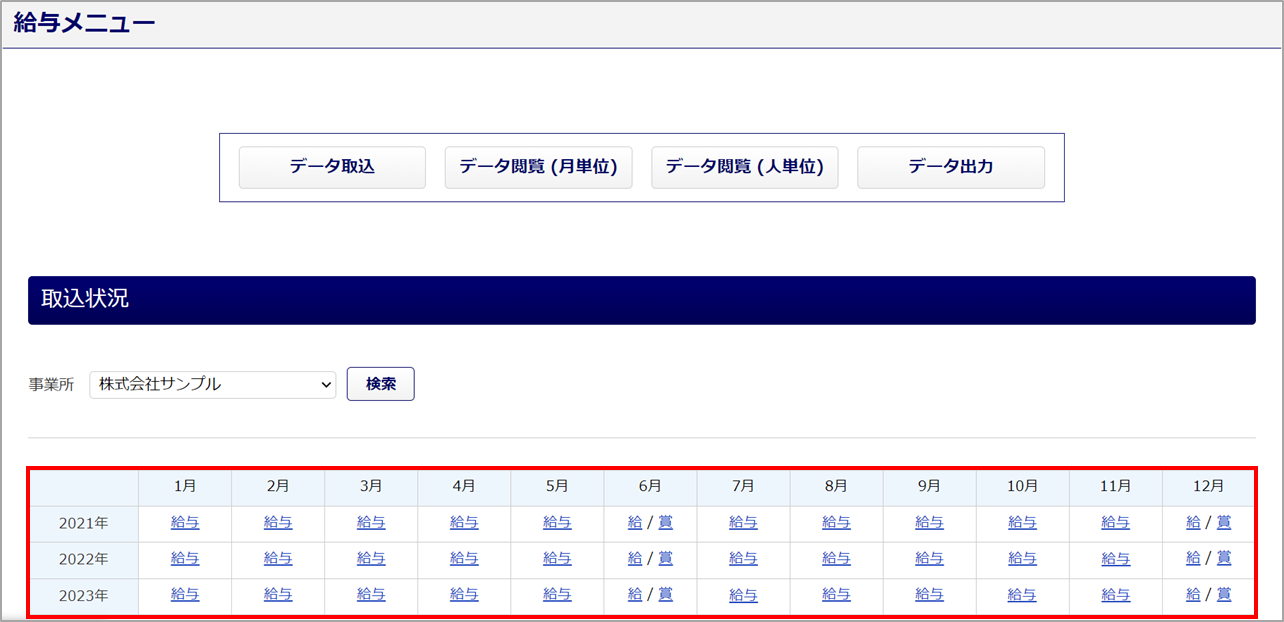
Task: Open 給与 link for July 2022
Action: (743, 558)
